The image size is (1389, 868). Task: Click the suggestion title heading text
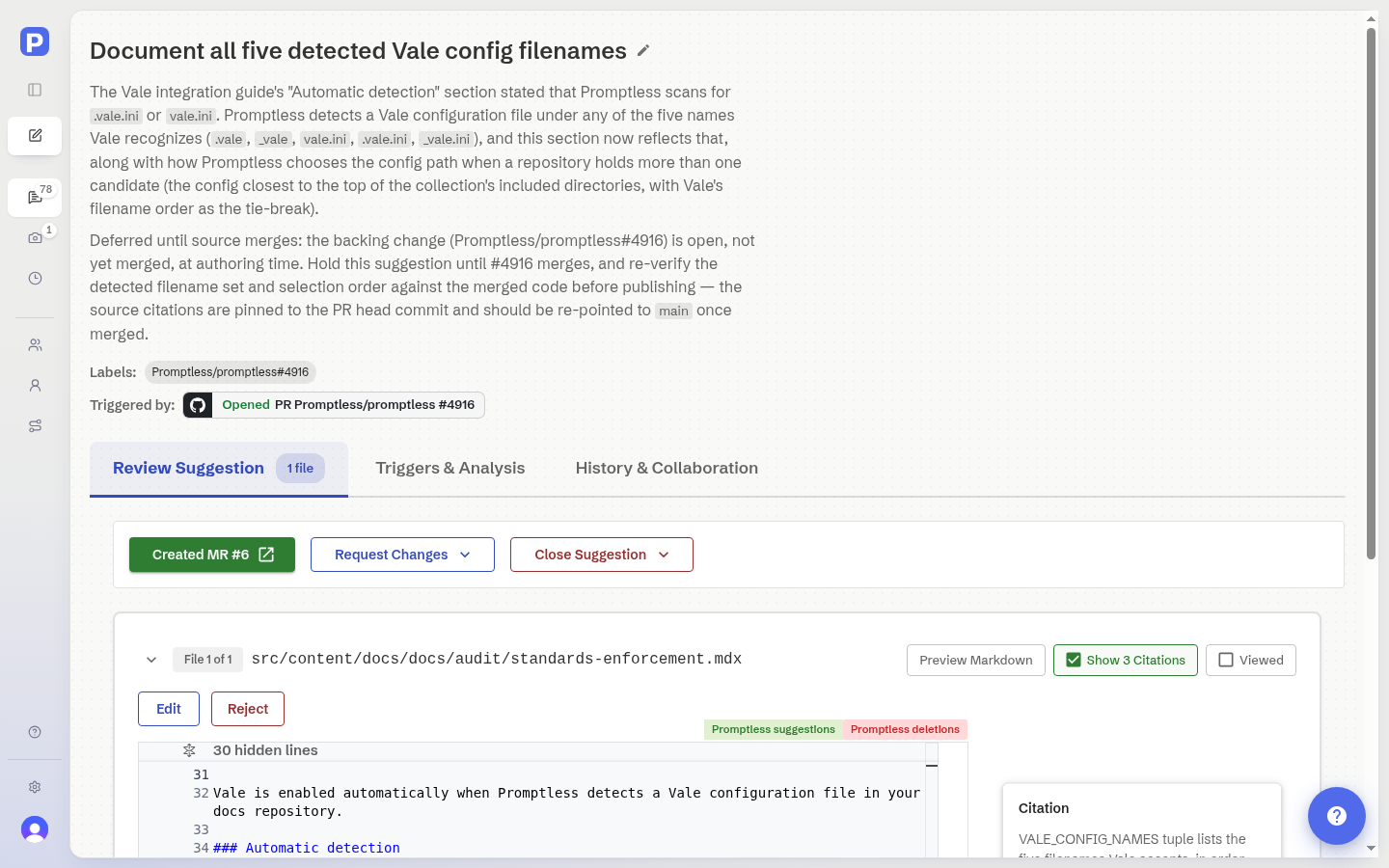point(359,50)
